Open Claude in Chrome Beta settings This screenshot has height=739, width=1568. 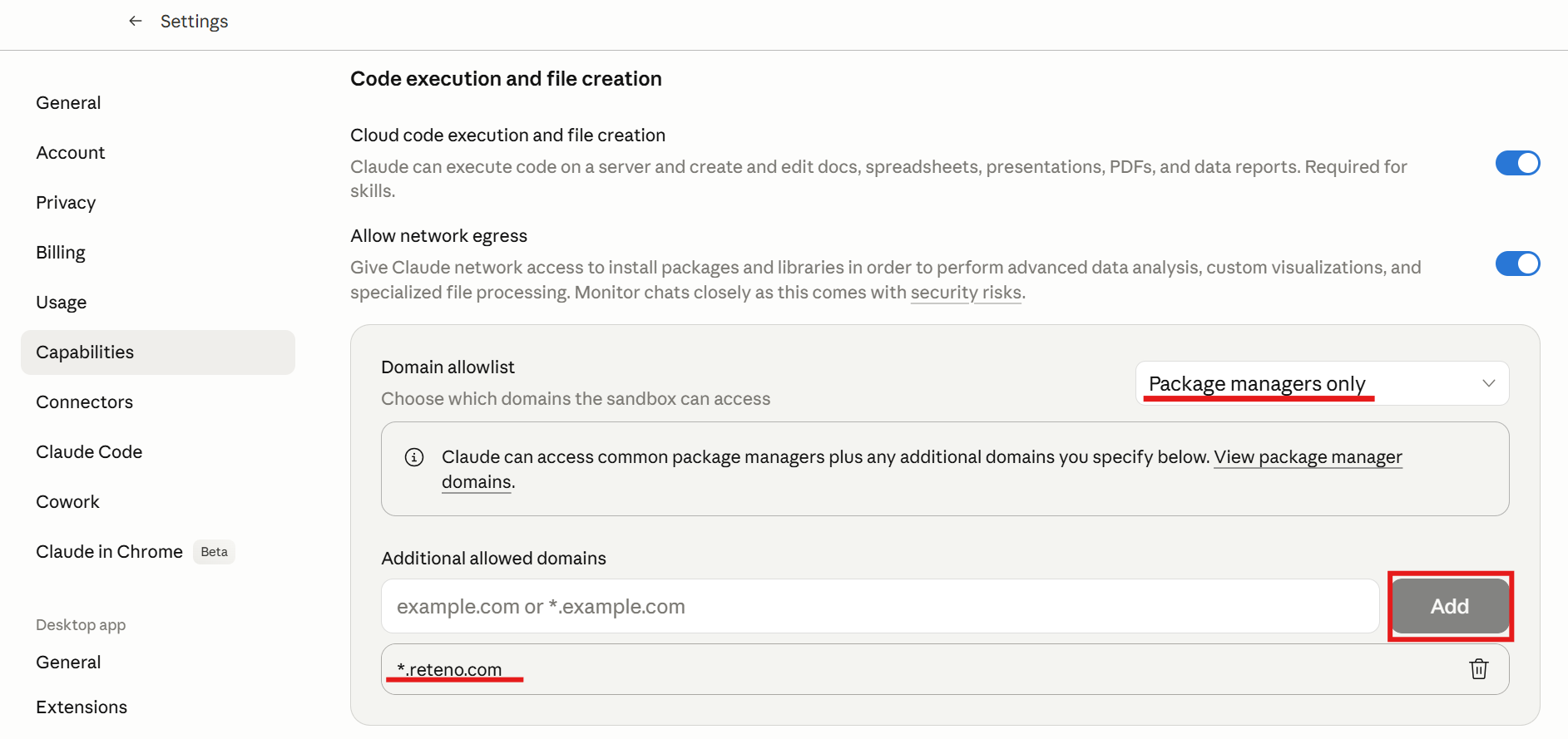(110, 552)
